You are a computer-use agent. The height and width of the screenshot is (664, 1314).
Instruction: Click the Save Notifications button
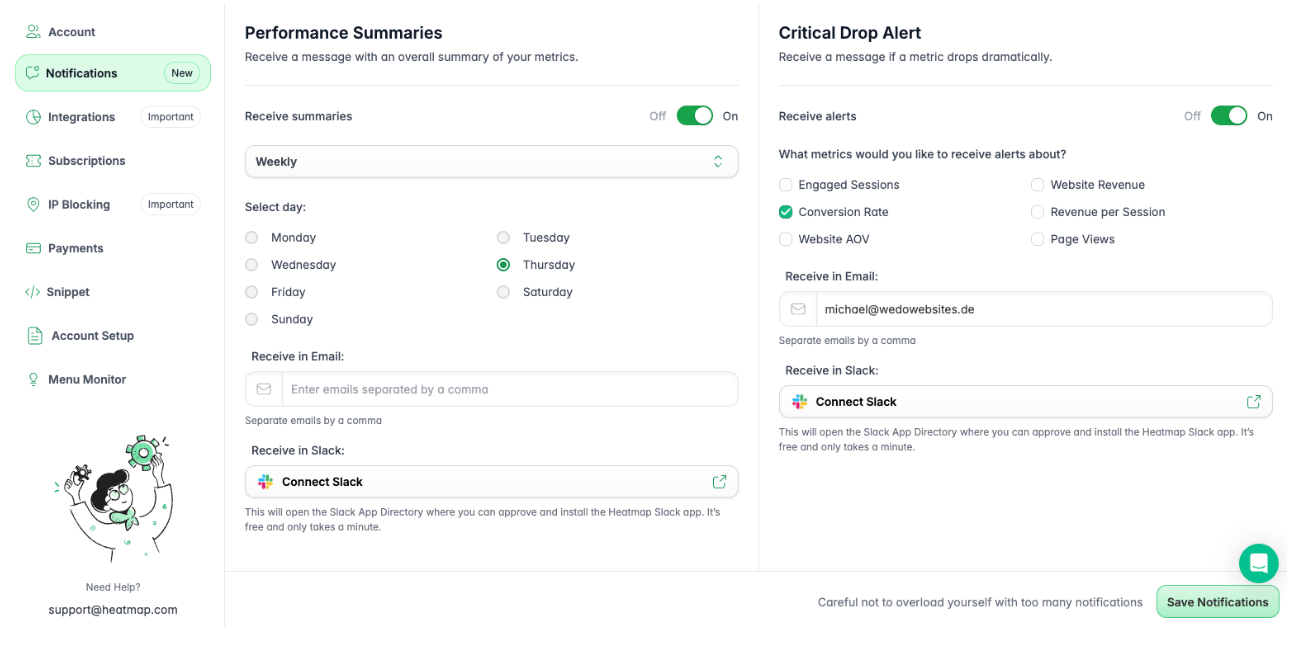(x=1217, y=602)
